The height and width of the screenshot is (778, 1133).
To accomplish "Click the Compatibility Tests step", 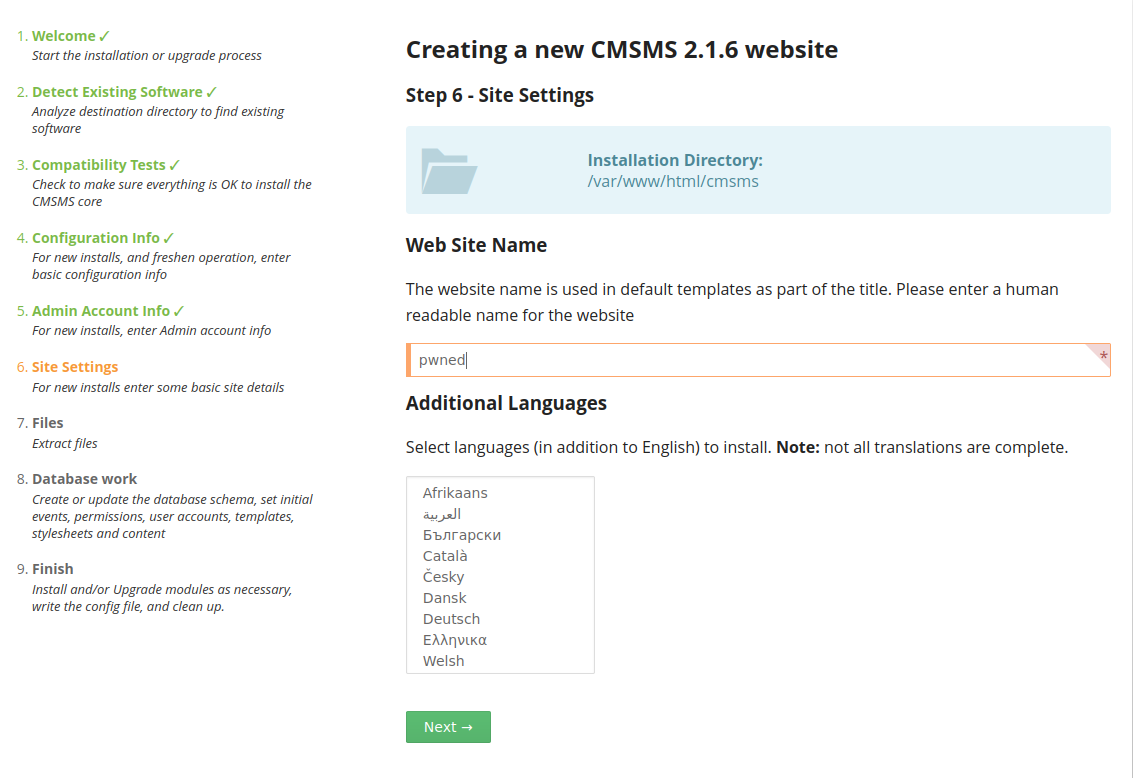I will 98,165.
